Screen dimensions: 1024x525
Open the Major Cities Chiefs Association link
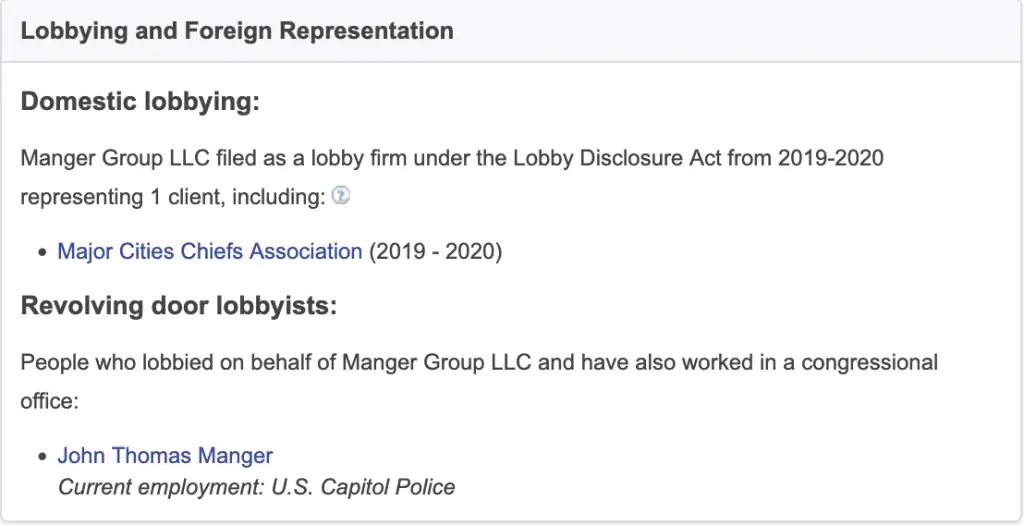click(210, 251)
